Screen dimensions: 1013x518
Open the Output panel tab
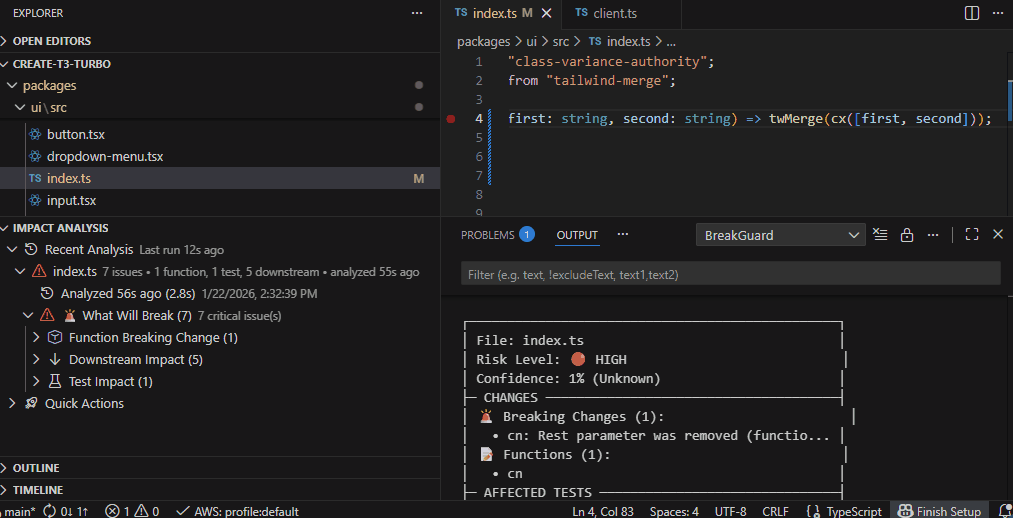pos(577,235)
